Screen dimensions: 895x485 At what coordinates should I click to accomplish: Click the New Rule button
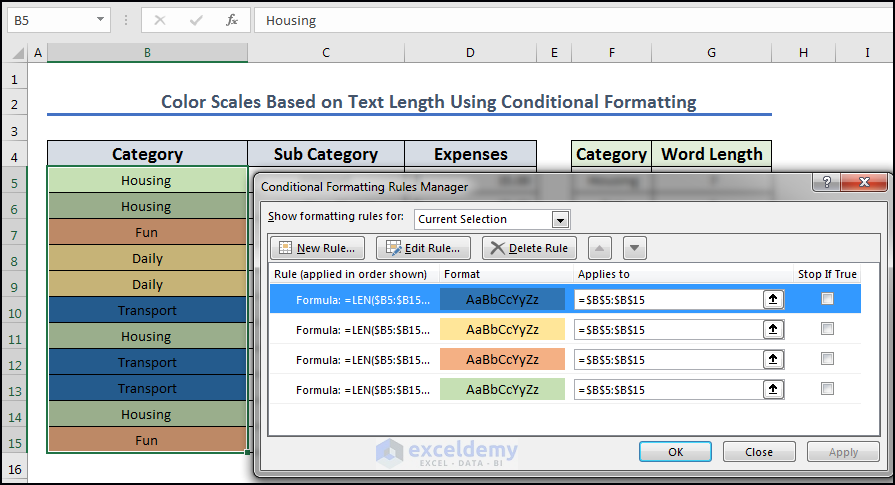(x=318, y=248)
